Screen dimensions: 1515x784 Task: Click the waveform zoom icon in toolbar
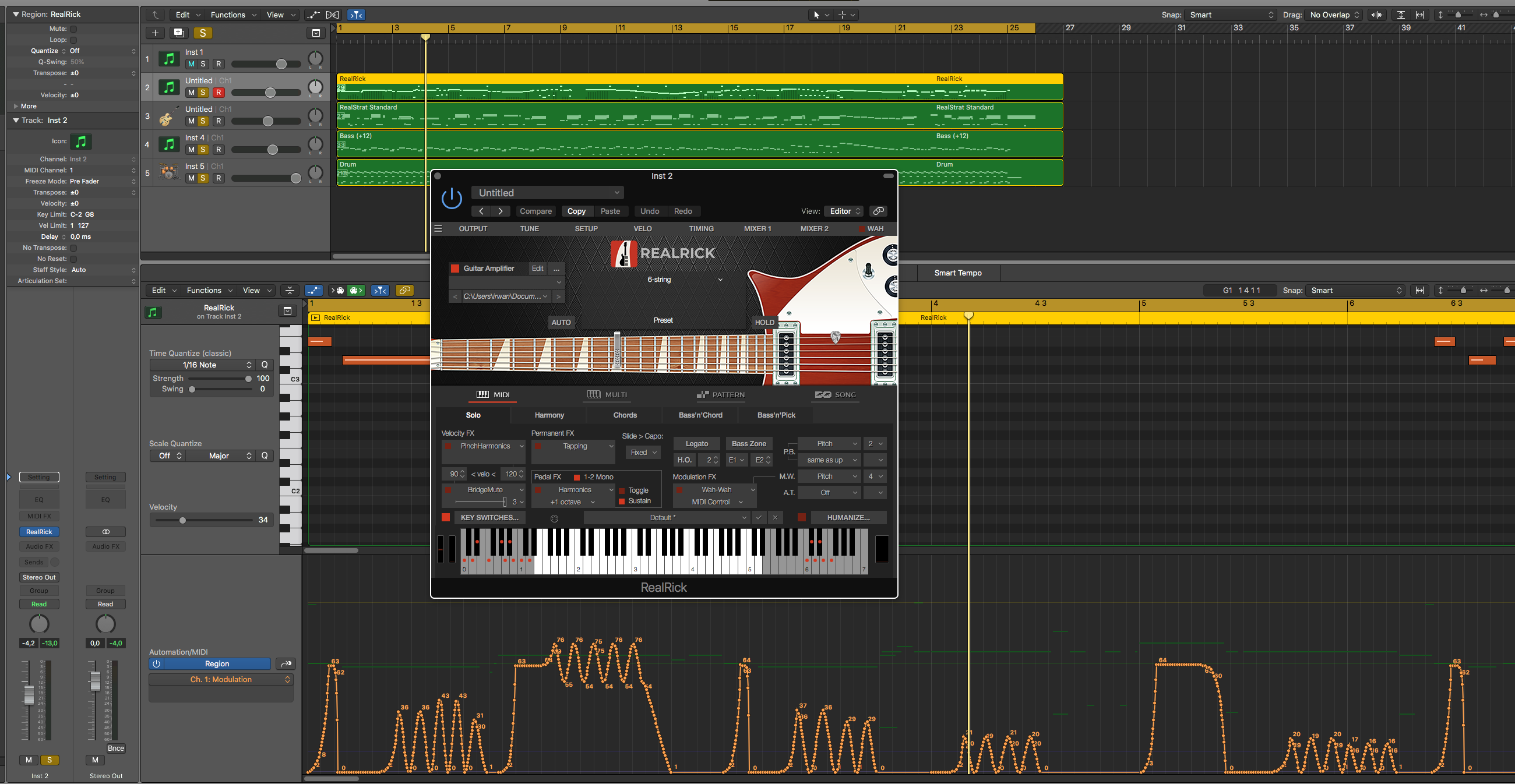(x=1376, y=15)
